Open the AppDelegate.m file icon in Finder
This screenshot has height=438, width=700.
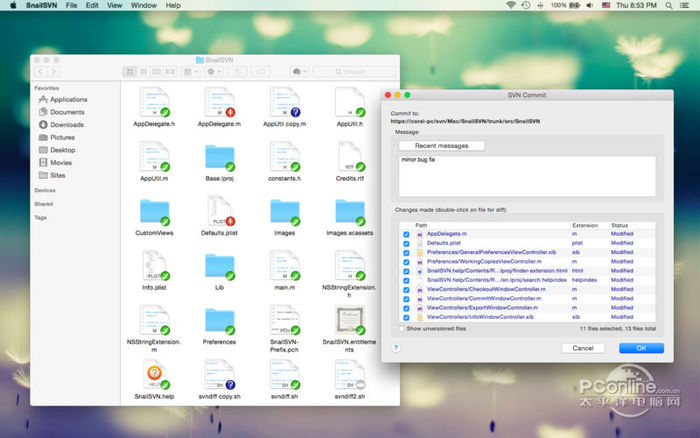(217, 102)
